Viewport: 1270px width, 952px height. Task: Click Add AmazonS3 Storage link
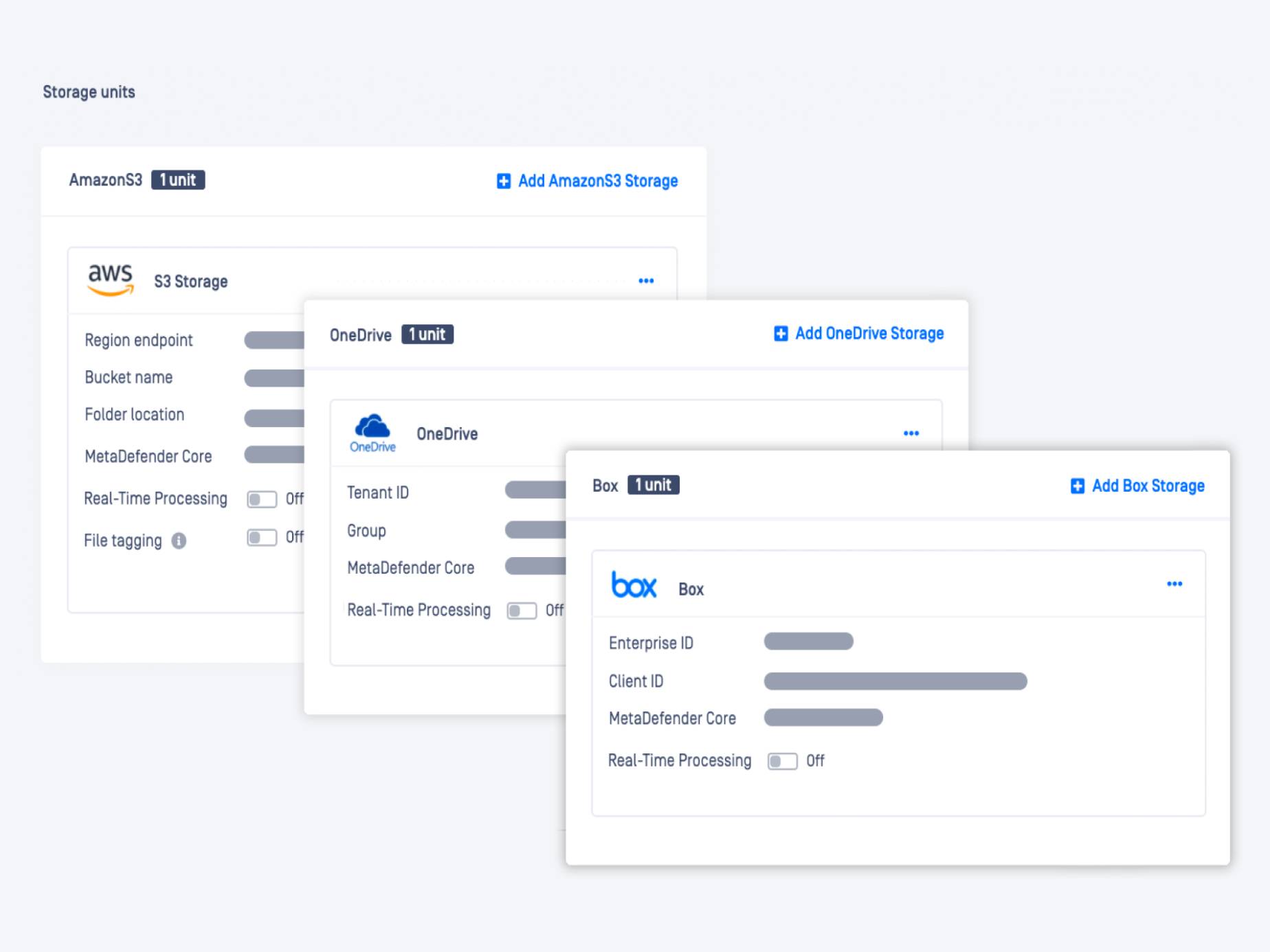tap(597, 181)
